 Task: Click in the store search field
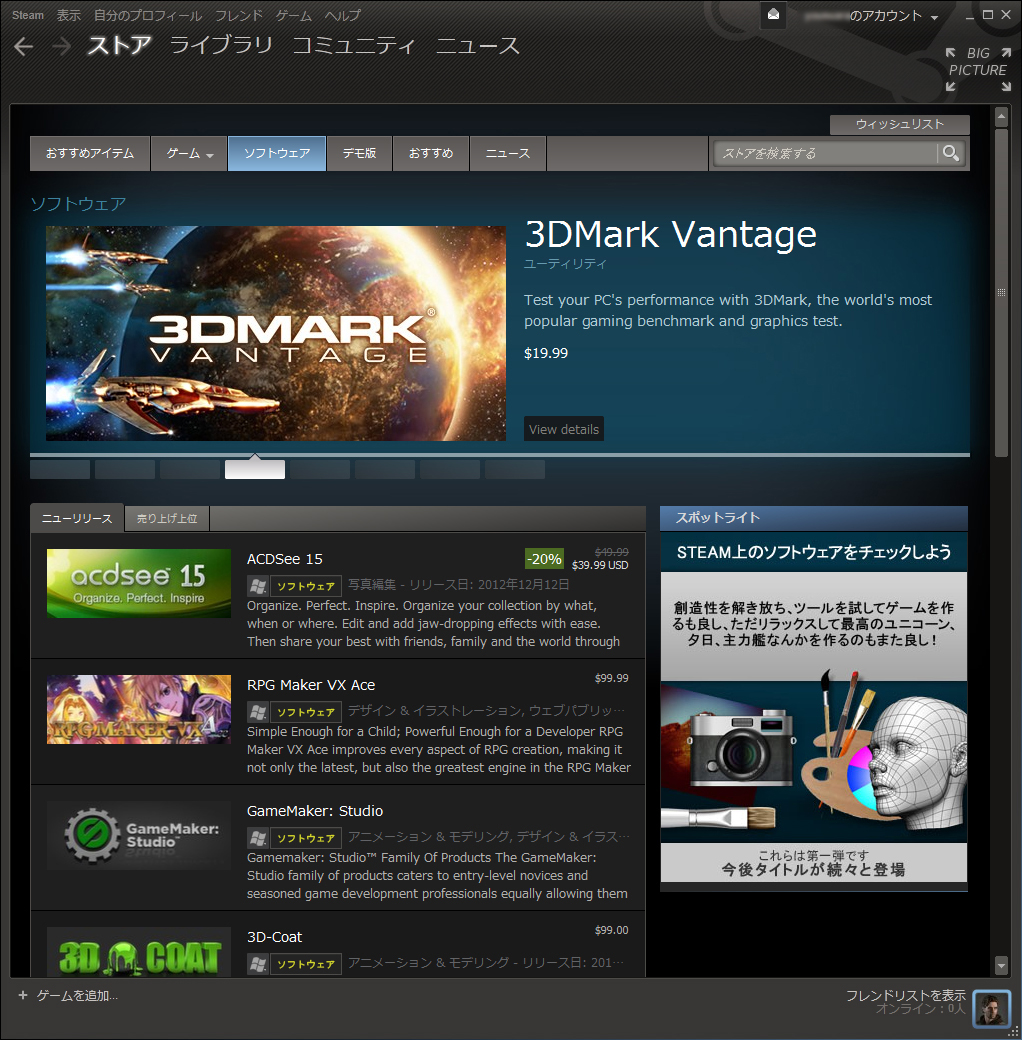tap(826, 153)
